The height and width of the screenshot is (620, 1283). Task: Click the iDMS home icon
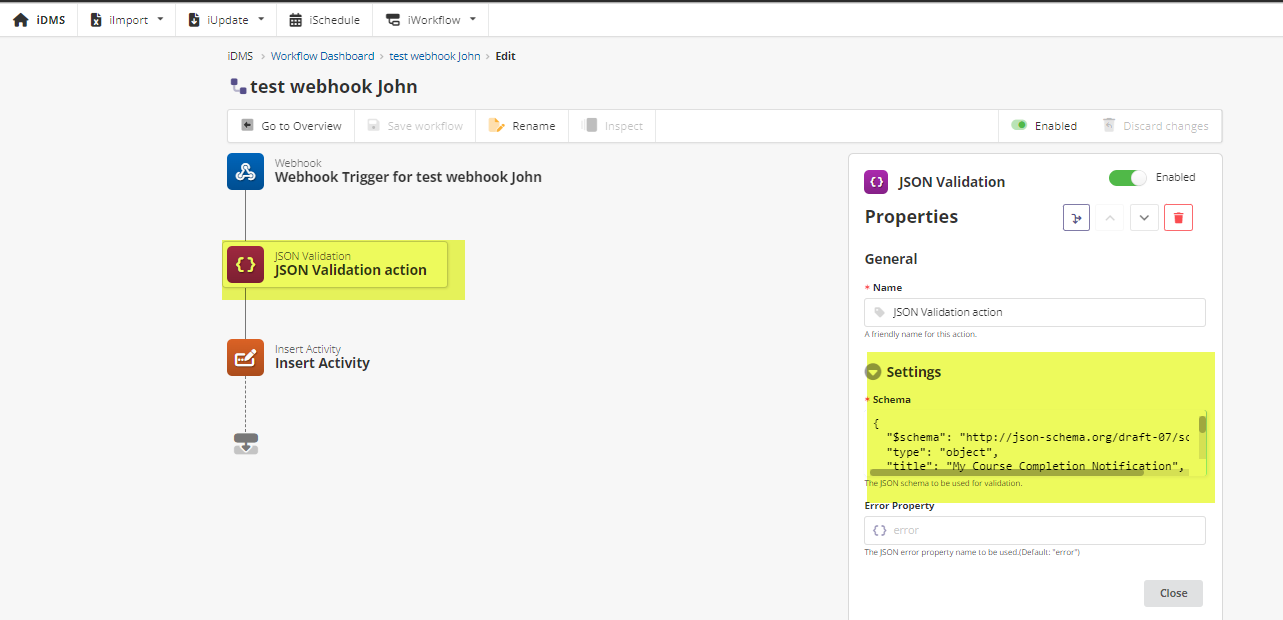tap(20, 19)
